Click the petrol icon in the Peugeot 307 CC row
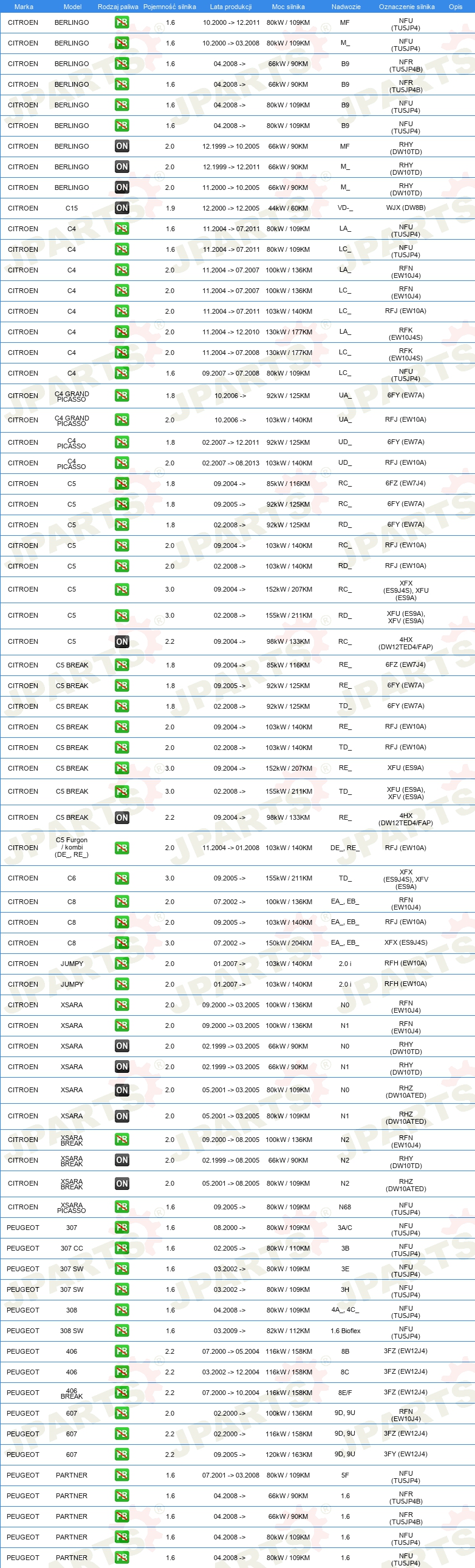 [x=122, y=1248]
